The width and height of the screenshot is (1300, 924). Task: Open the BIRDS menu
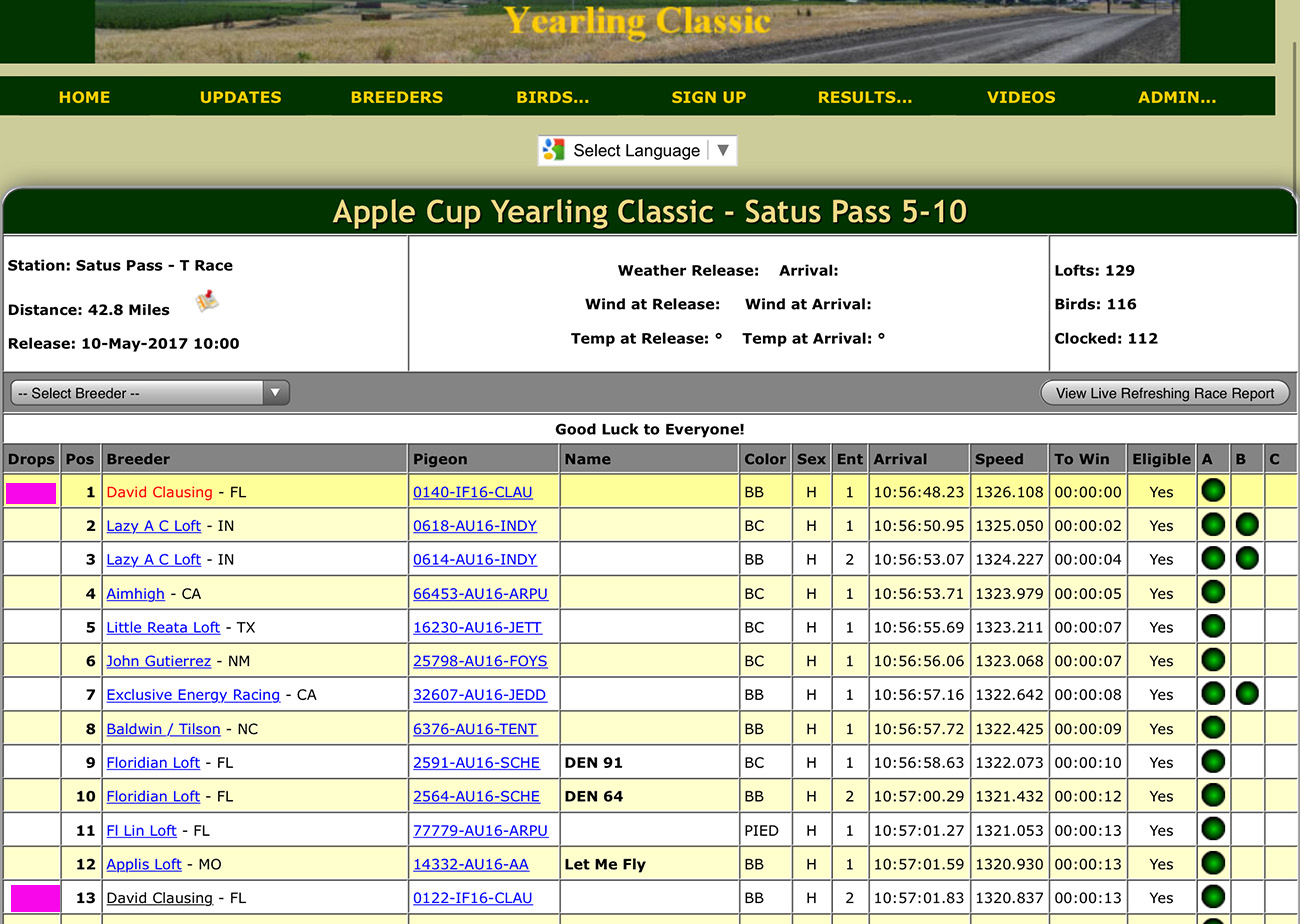552,97
